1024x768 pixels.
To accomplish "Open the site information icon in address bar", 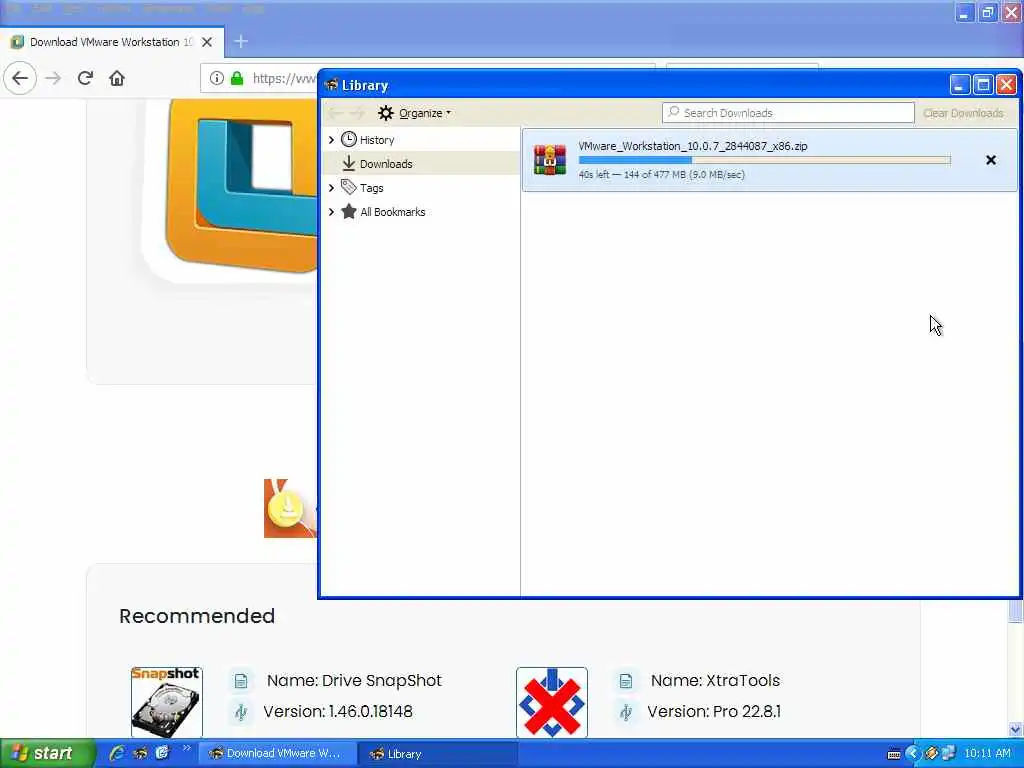I will [x=216, y=78].
